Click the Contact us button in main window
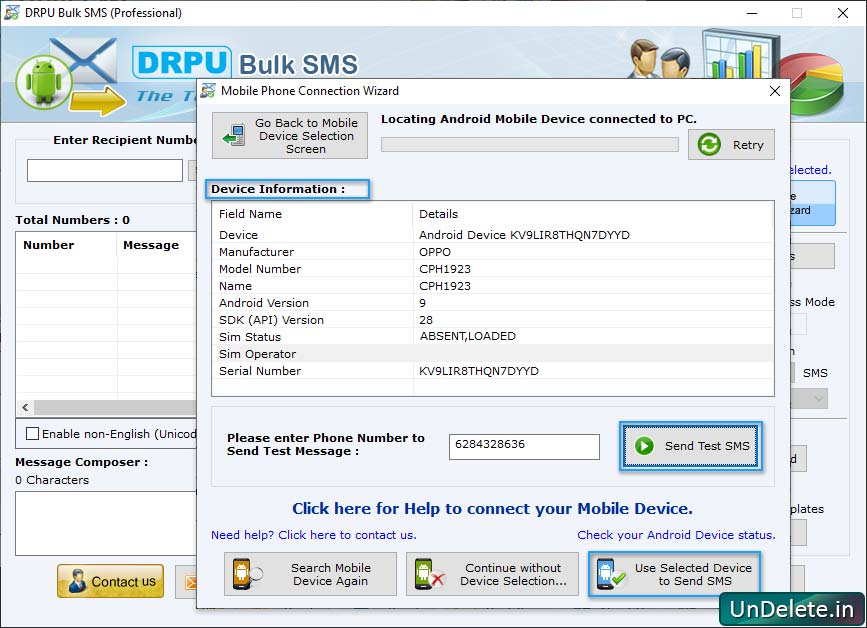The image size is (867, 628). 111,581
